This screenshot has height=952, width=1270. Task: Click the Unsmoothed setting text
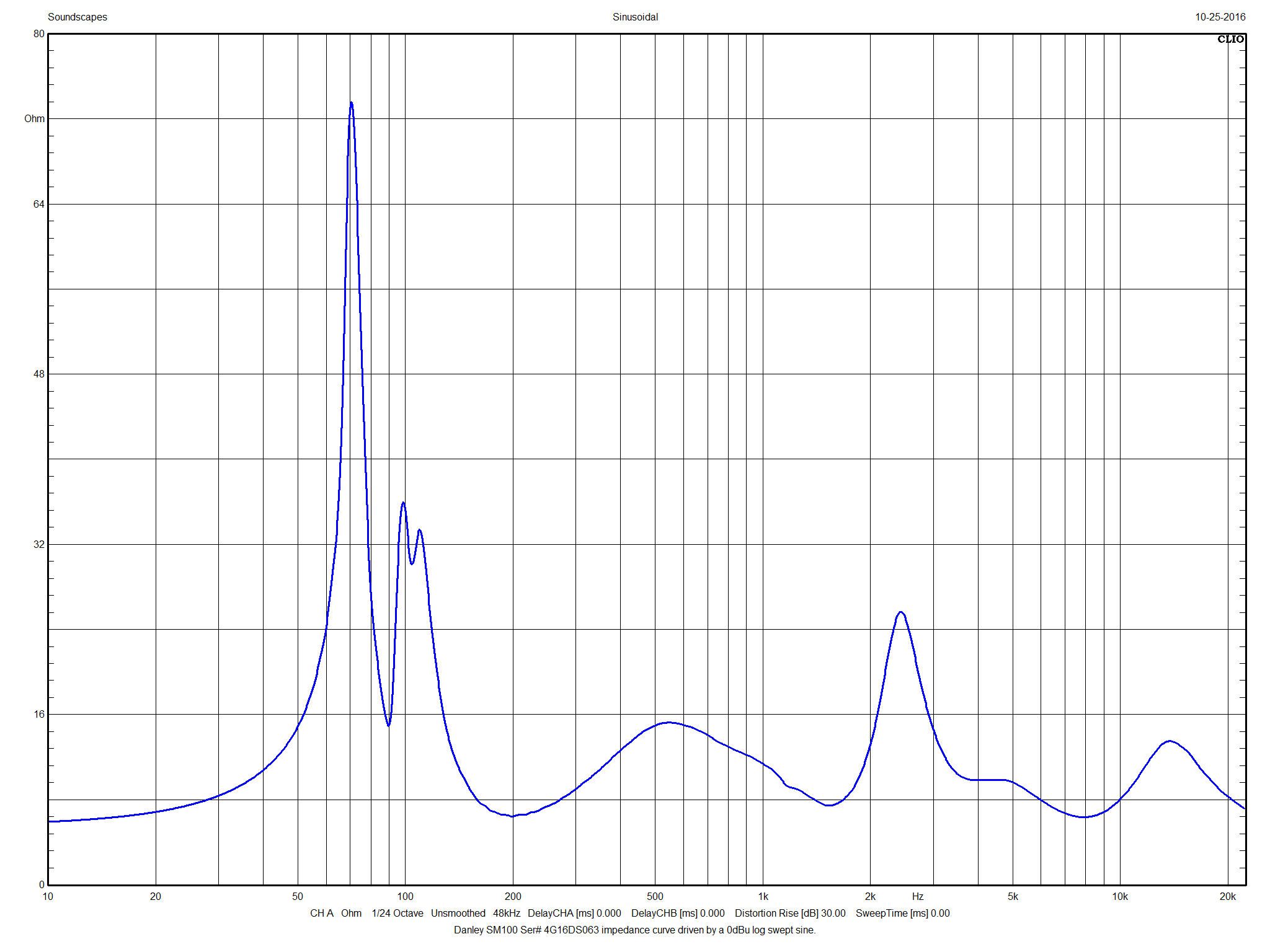pyautogui.click(x=458, y=913)
